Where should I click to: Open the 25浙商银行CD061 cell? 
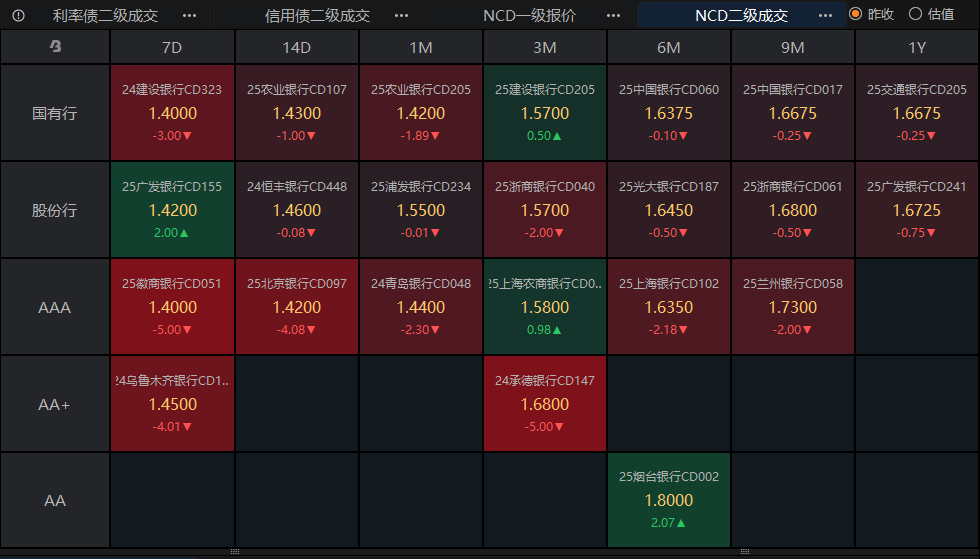792,209
